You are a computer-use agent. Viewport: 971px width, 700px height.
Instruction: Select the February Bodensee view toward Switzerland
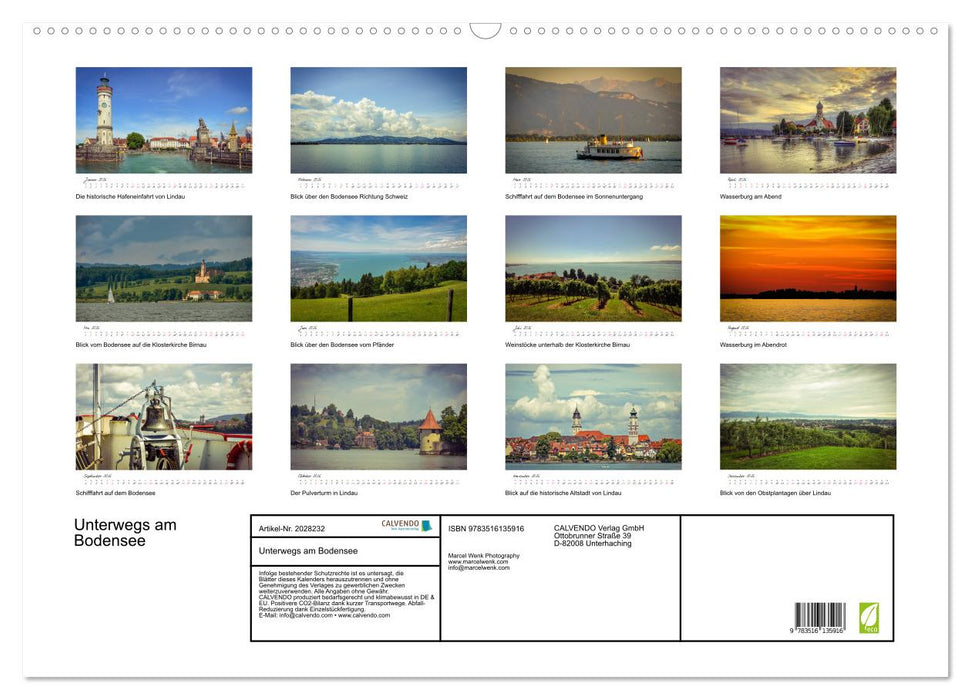[378, 120]
